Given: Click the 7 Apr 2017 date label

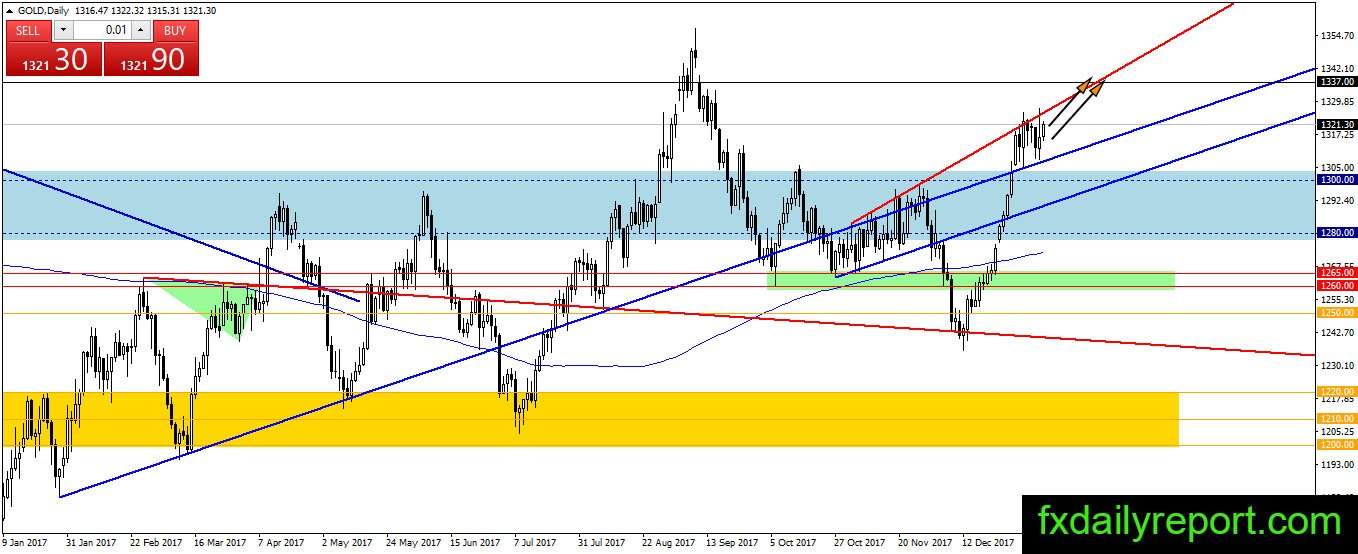Looking at the screenshot, I should point(283,543).
